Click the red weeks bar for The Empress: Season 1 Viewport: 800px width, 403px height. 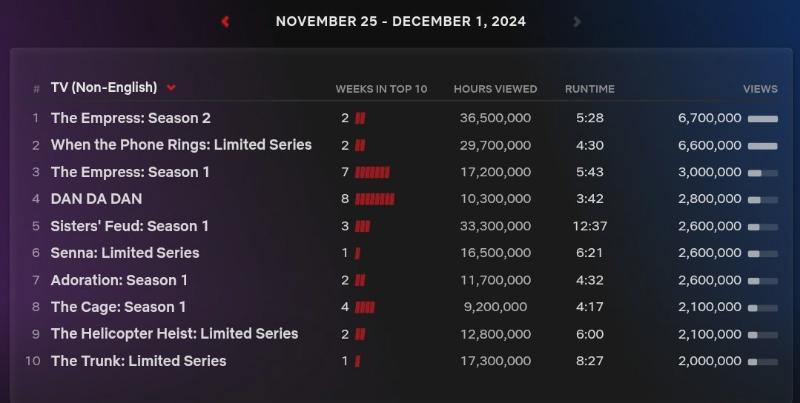pyautogui.click(x=372, y=172)
